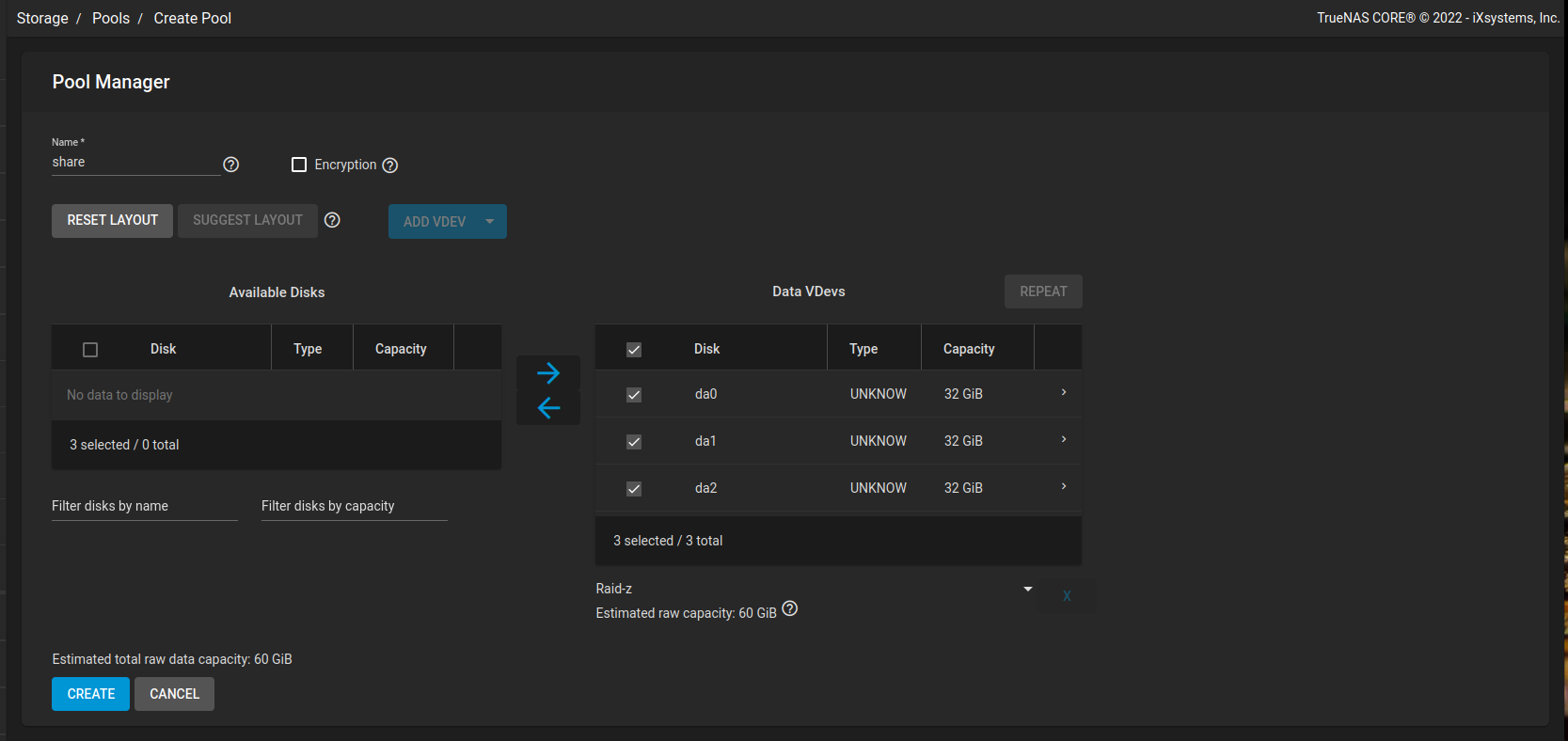Viewport: 1568px width, 741px height.
Task: Expand the da1 disk row details
Action: 1064,439
